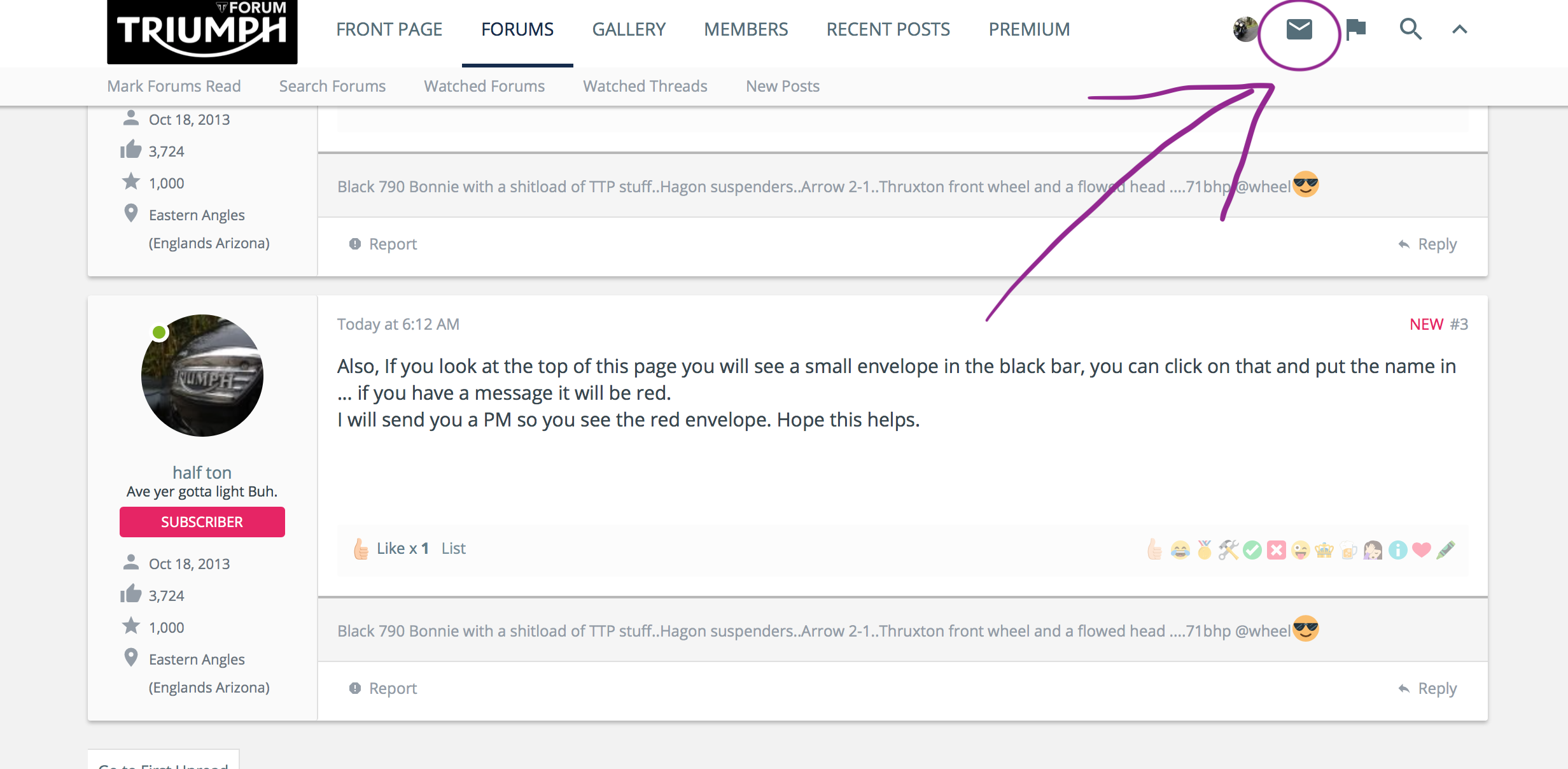The height and width of the screenshot is (769, 1568).
Task: Click Oct 18, 2013 join date in post #3 sidebar
Action: point(189,564)
